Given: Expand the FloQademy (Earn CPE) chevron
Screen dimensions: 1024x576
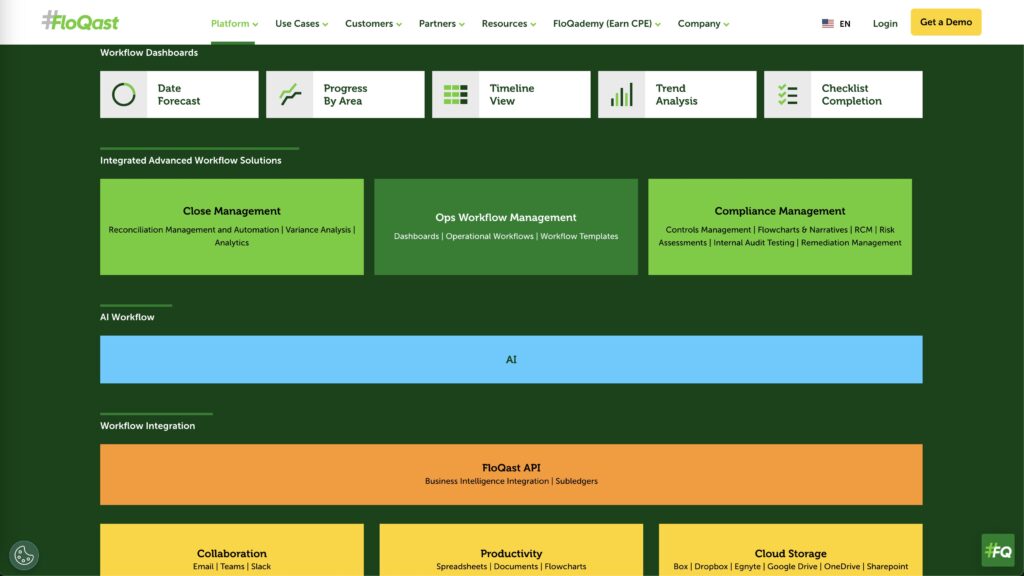Looking at the screenshot, I should (x=658, y=24).
